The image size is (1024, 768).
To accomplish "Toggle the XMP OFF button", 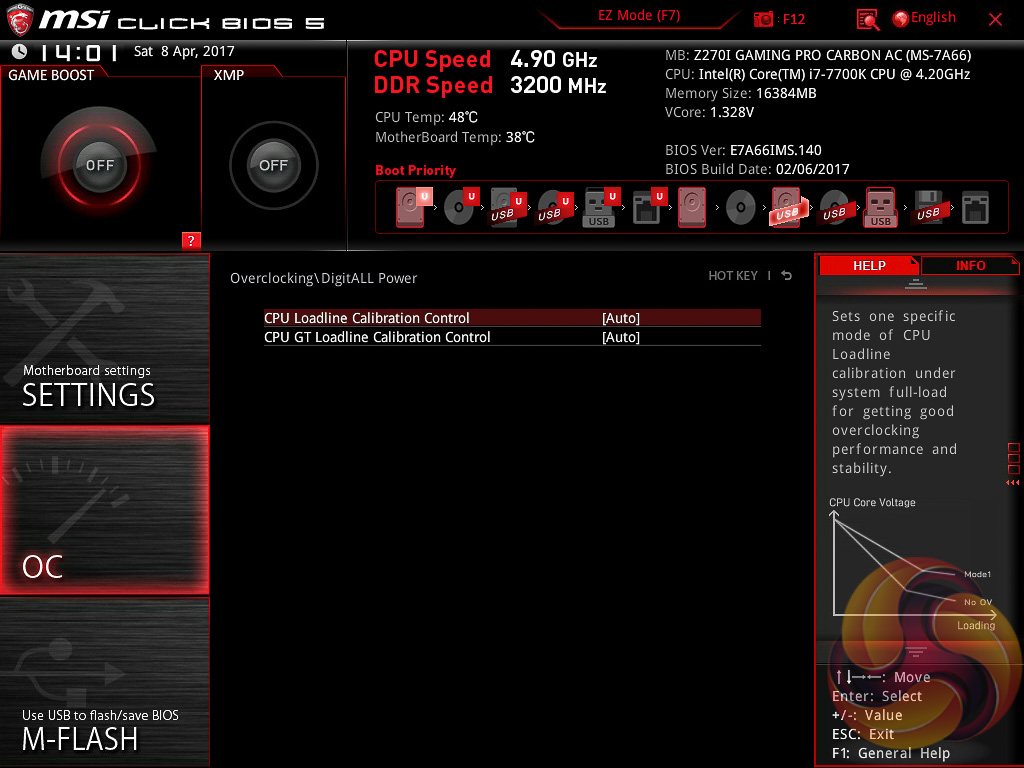I will [x=273, y=165].
